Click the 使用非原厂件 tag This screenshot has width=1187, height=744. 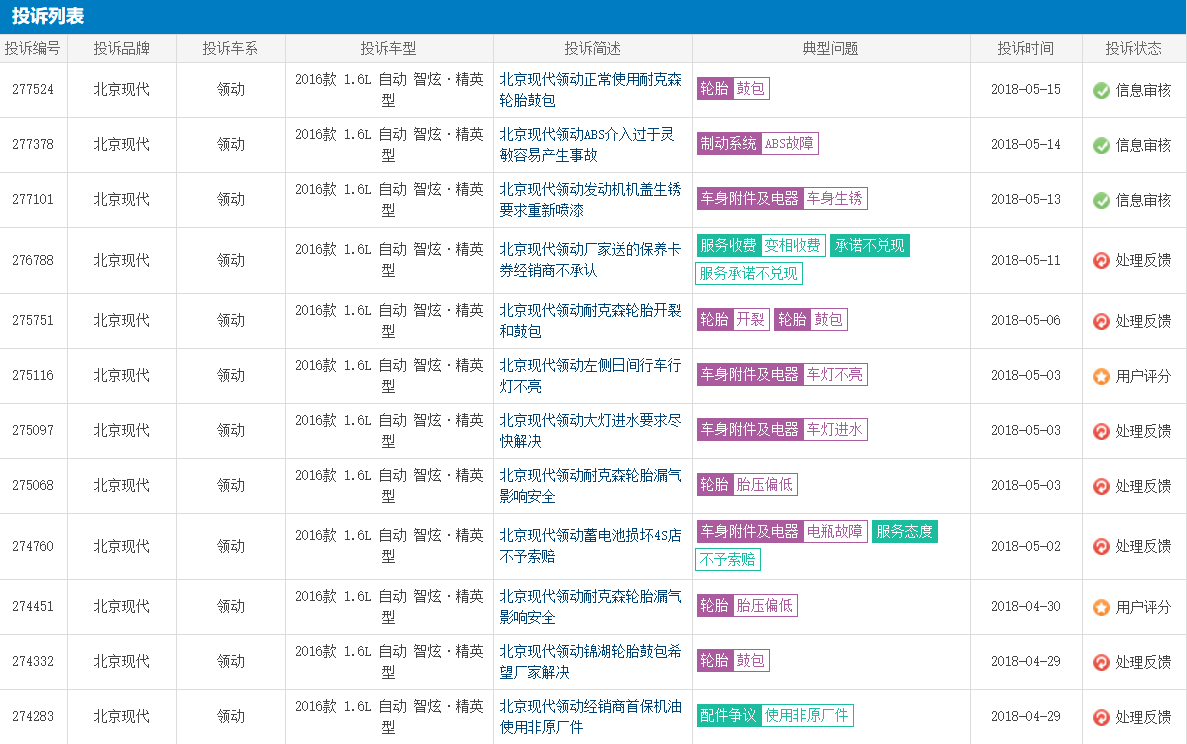[x=806, y=716]
